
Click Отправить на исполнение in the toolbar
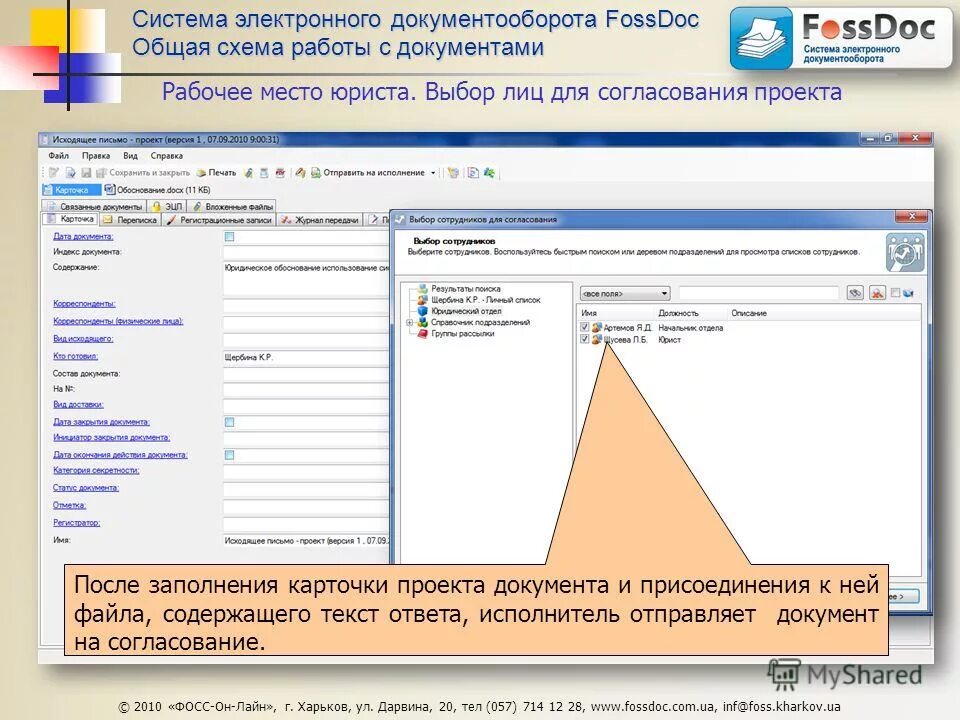(373, 172)
